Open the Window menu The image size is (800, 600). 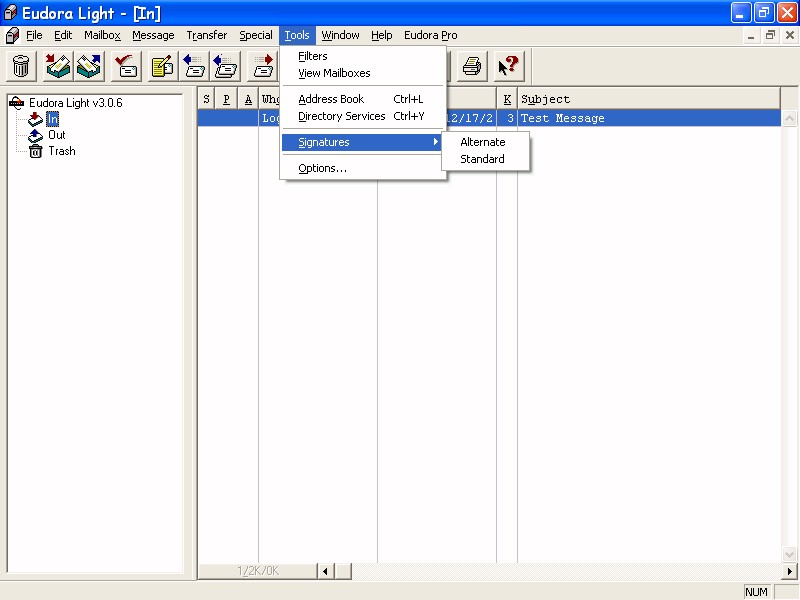(340, 35)
